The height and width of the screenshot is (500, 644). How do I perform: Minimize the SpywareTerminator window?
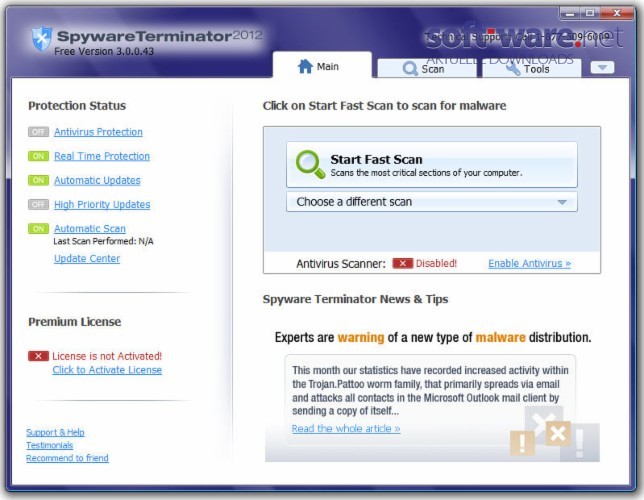570,14
